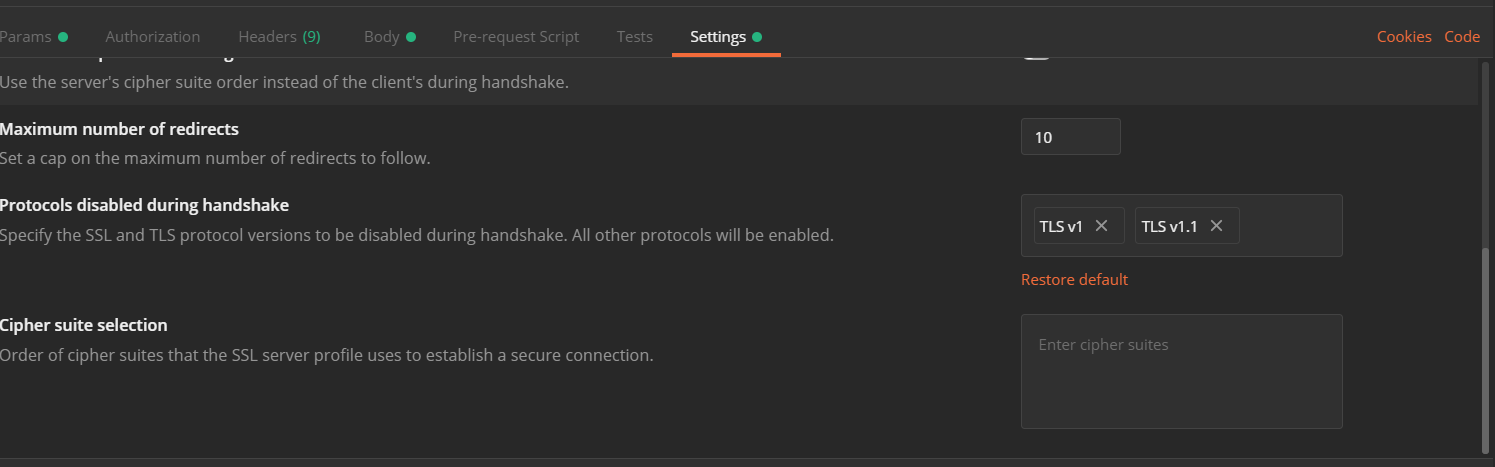The height and width of the screenshot is (467, 1495).
Task: Open the Params tab
Action: pos(28,37)
